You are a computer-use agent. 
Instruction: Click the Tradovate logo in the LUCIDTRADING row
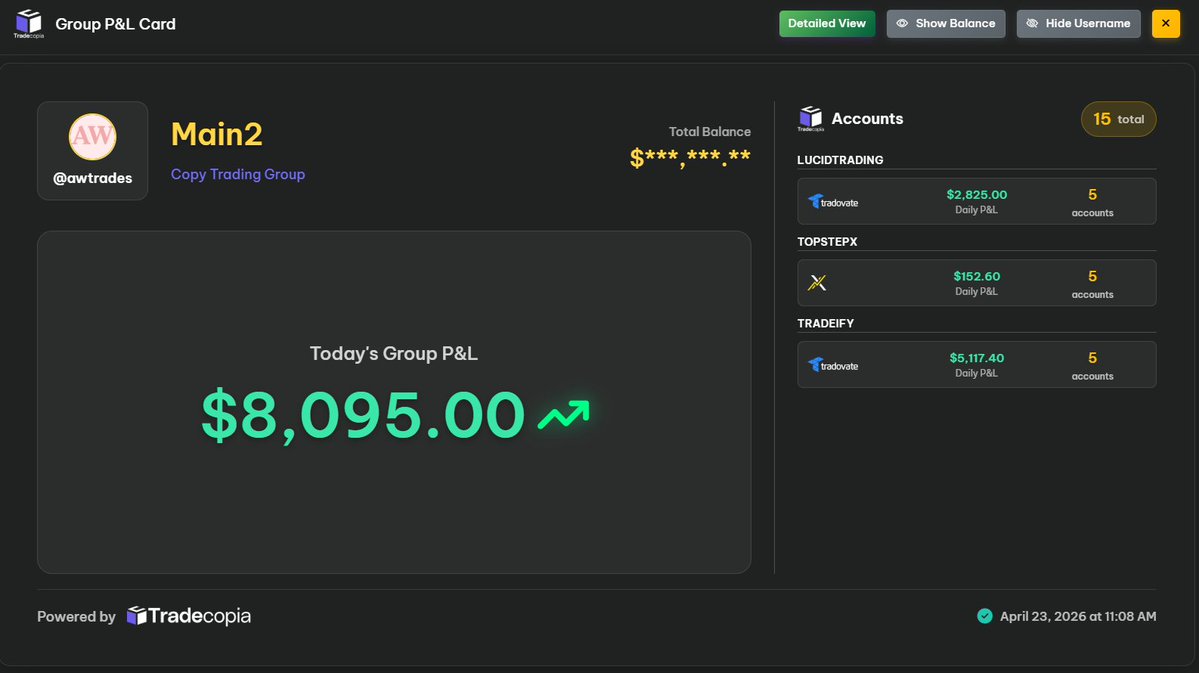click(x=833, y=202)
